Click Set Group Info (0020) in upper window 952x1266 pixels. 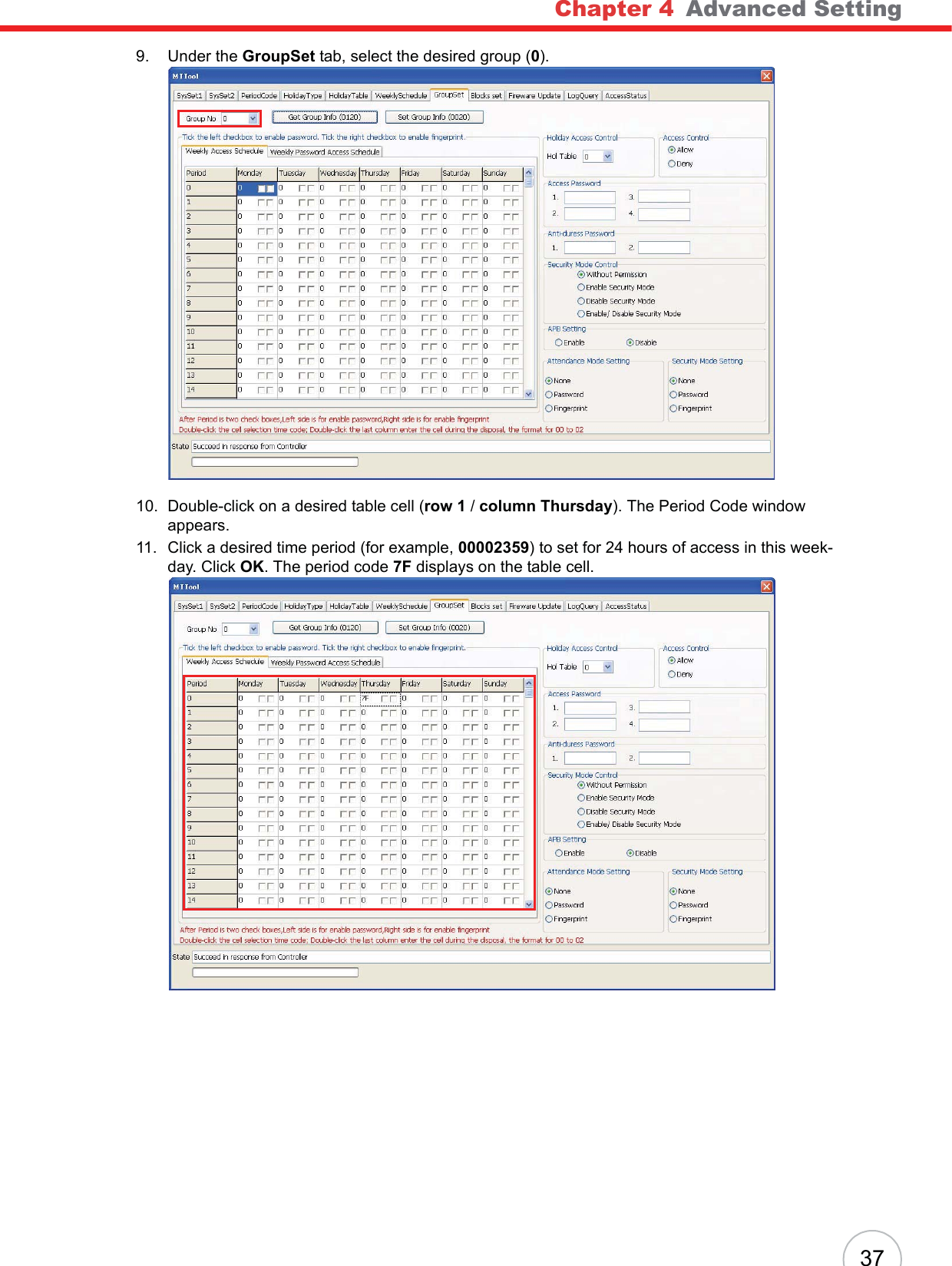[x=434, y=117]
